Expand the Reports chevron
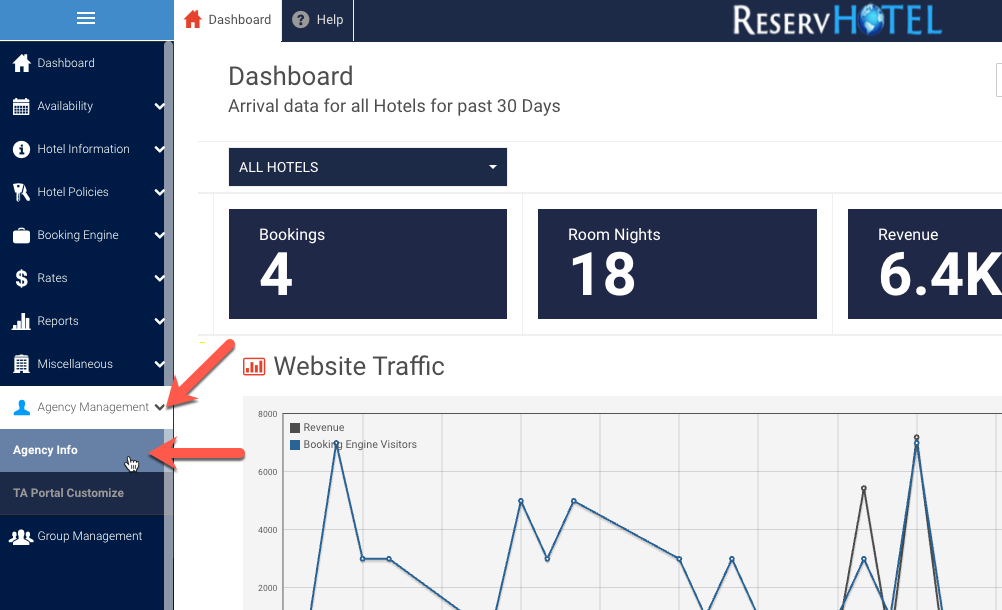Viewport: 1002px width, 610px height. click(159, 321)
